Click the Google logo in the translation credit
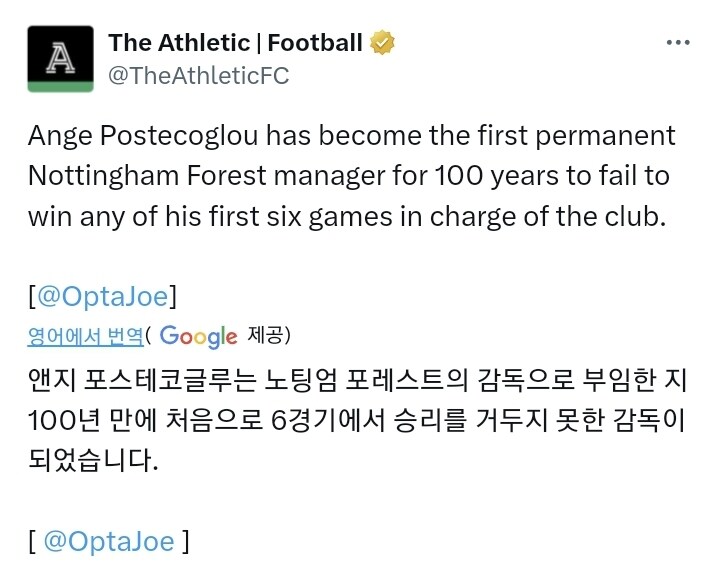The width and height of the screenshot is (720, 570). pyautogui.click(x=198, y=336)
